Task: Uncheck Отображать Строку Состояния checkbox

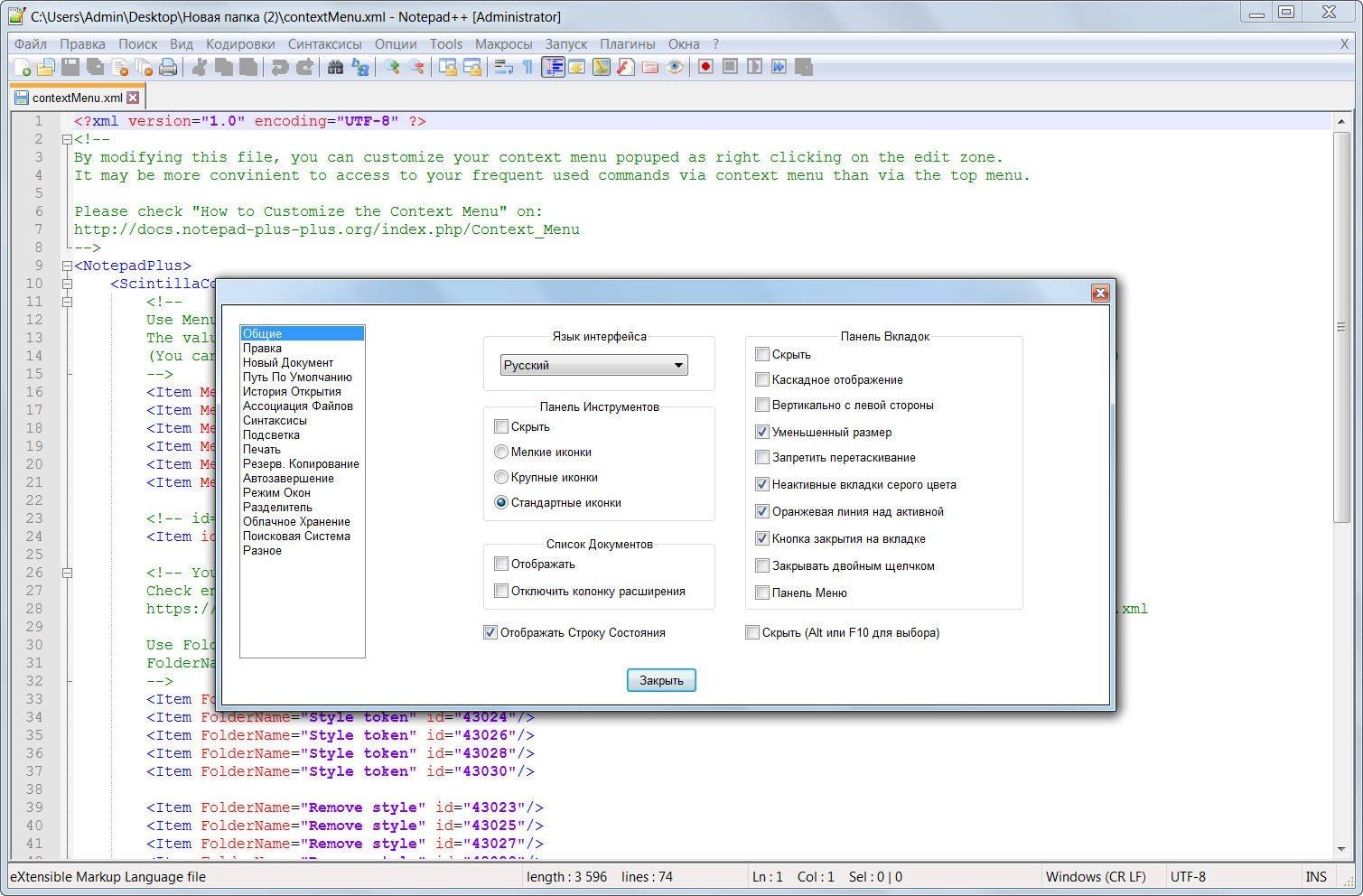Action: click(x=490, y=632)
